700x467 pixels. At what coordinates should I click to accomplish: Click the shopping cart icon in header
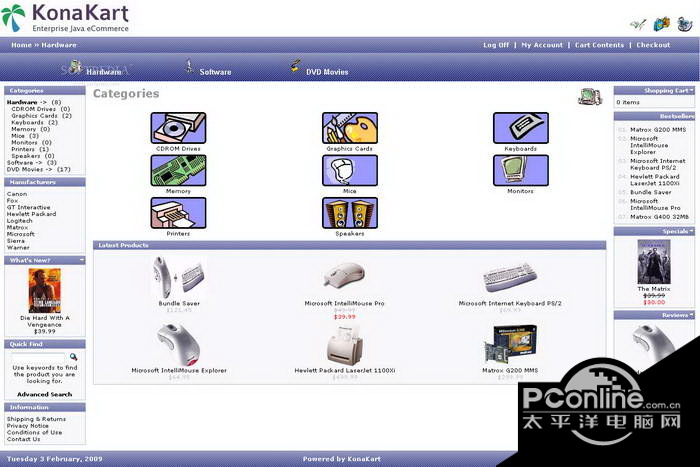pos(661,24)
